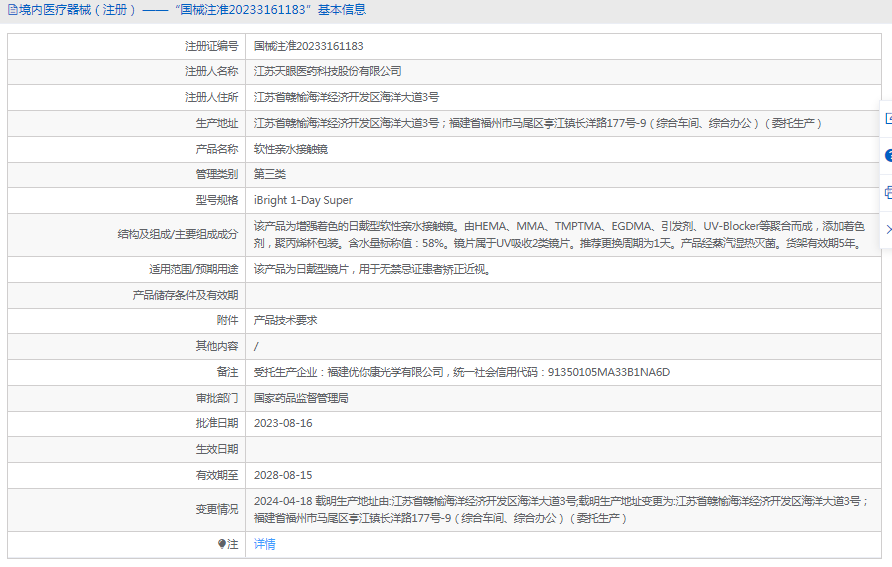Screen dimensions: 892x567
Task: Click approval department 国家药品监督管理局
Action: point(301,398)
